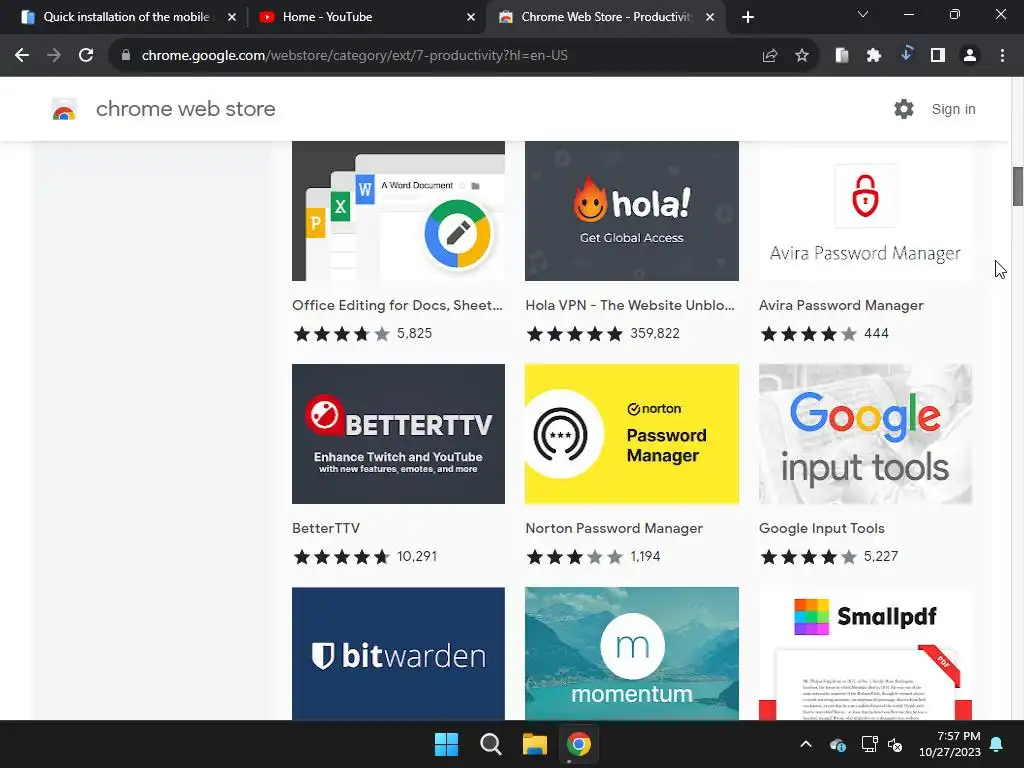Click Google Input Tools rating count 5,227
The image size is (1024, 768).
click(x=881, y=556)
